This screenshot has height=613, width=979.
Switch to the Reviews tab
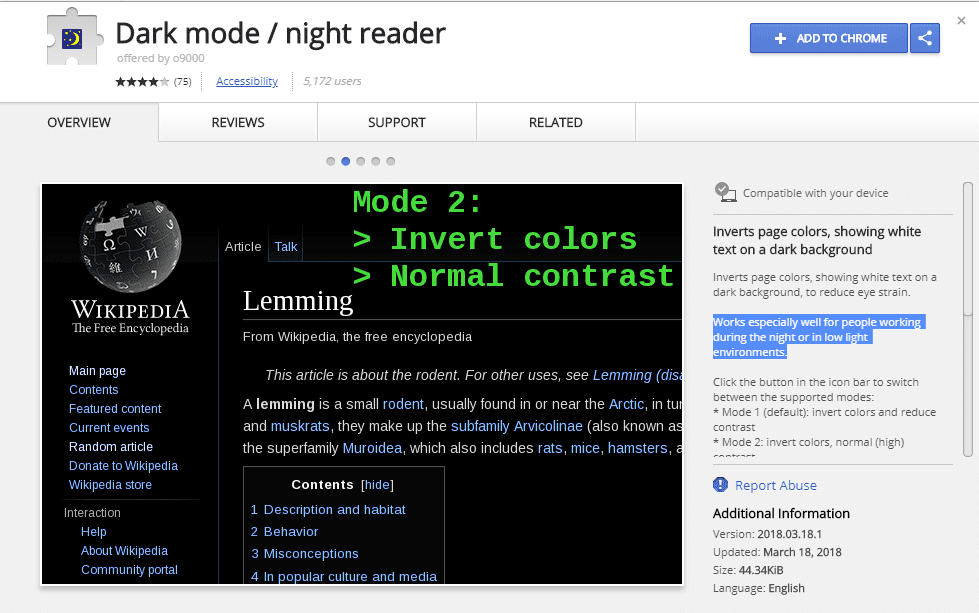pos(238,122)
